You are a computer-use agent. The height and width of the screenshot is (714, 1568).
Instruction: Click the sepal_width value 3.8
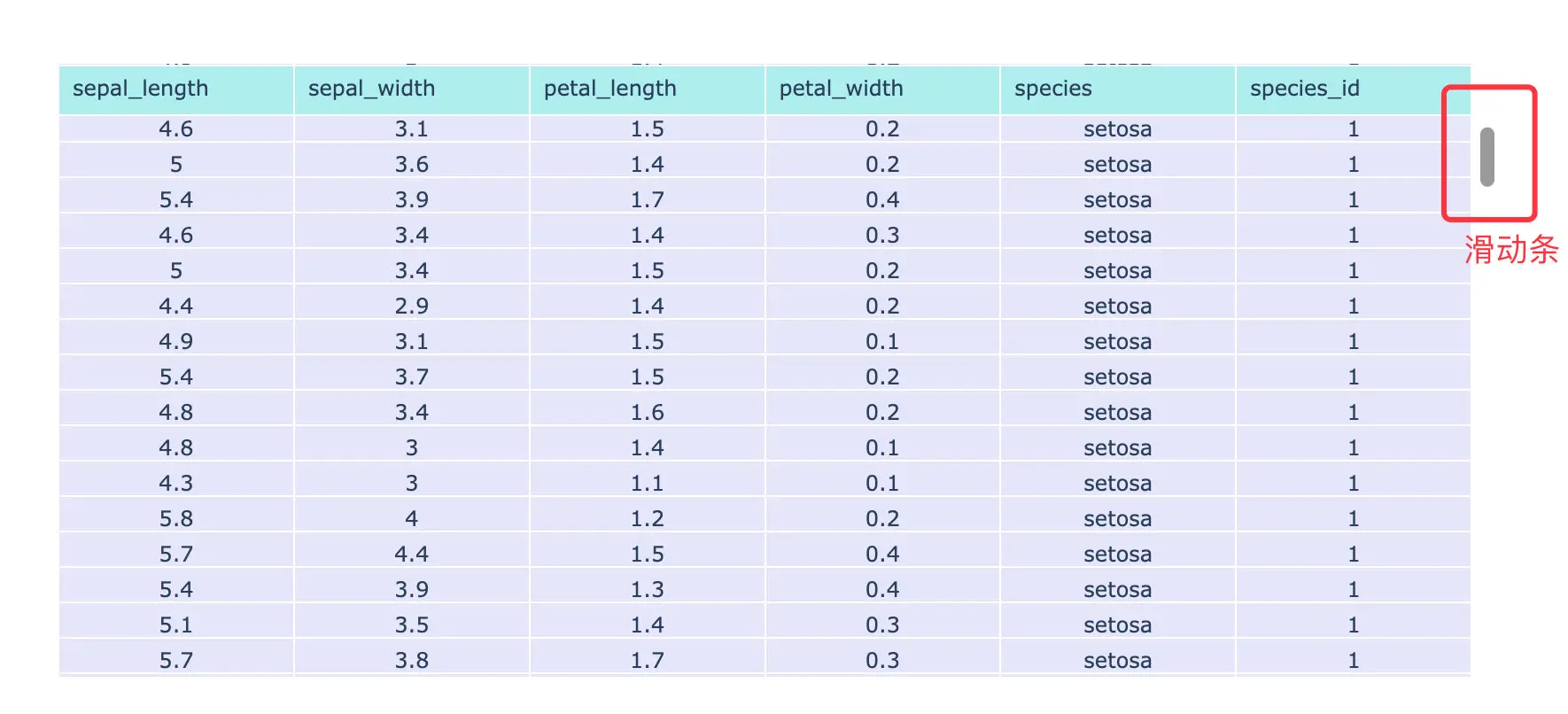click(411, 661)
